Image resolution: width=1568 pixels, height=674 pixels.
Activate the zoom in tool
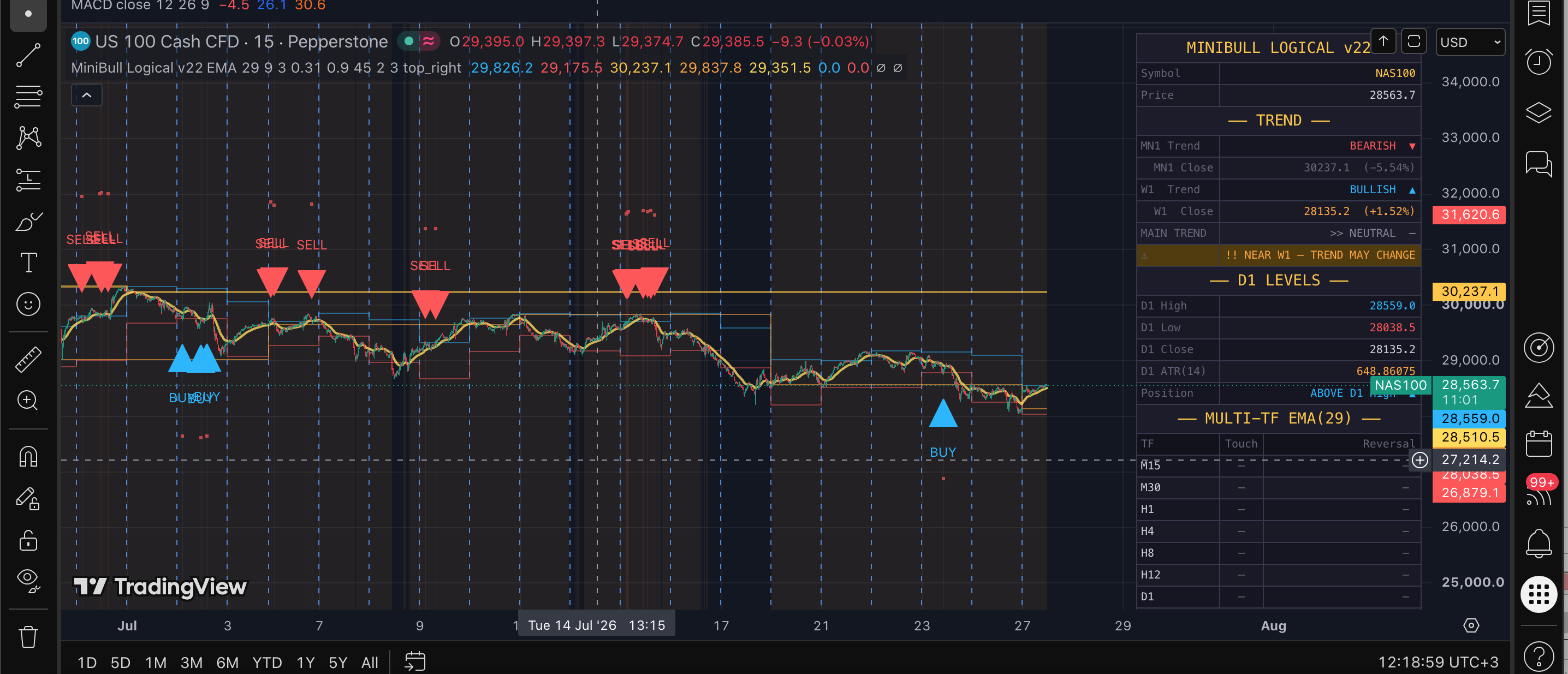click(28, 400)
